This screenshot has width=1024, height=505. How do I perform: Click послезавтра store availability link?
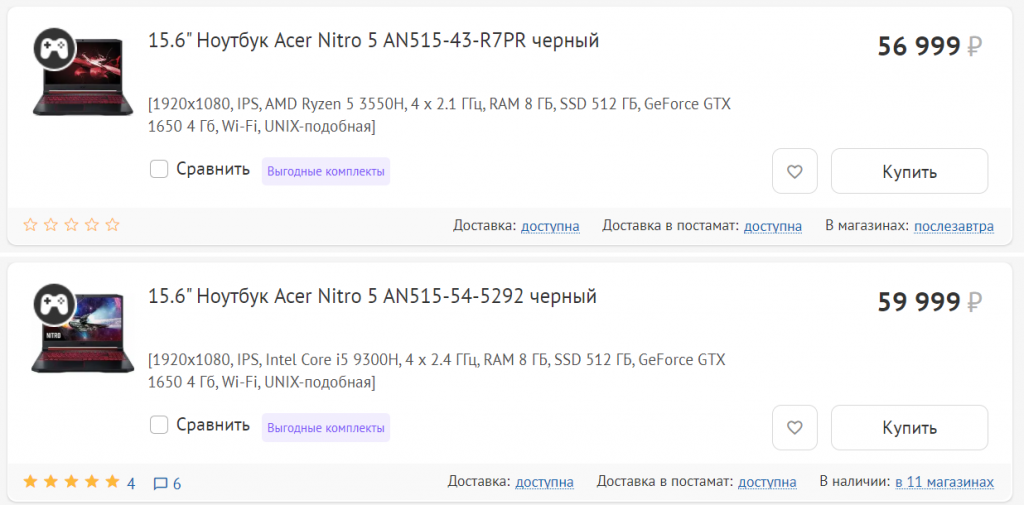coord(954,226)
